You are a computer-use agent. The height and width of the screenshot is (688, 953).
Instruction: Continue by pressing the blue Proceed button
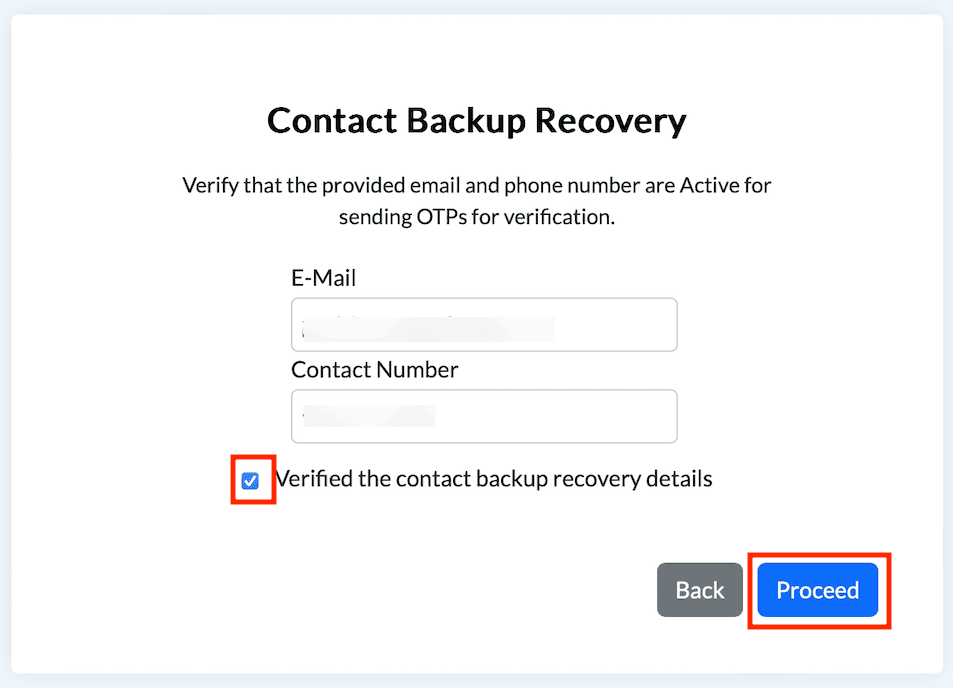coord(817,590)
